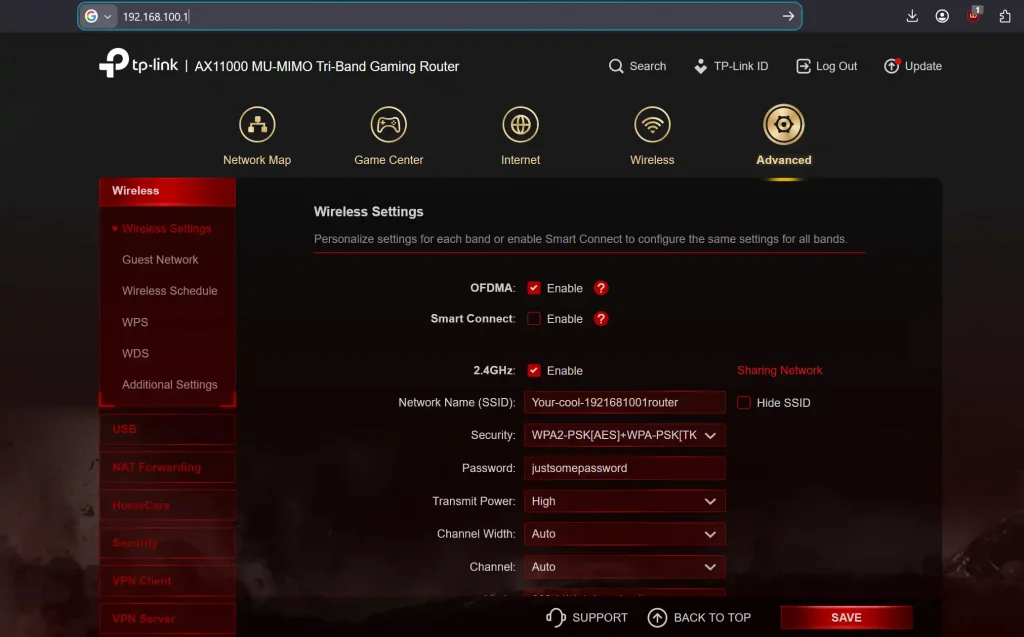Click the Wireless signal icon
Image resolution: width=1024 pixels, height=637 pixels.
click(652, 125)
